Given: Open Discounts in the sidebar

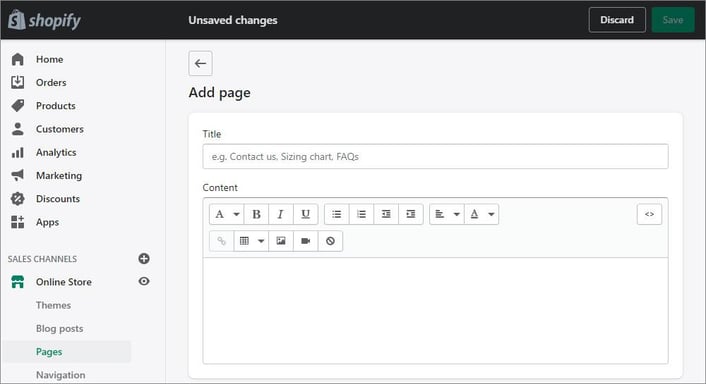Looking at the screenshot, I should [x=58, y=199].
